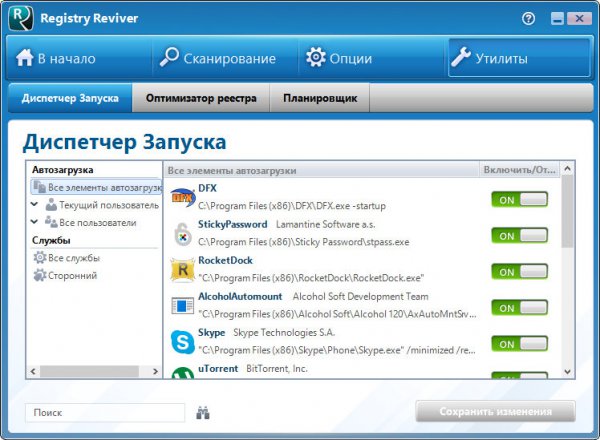This screenshot has height=440, width=600.
Task: Click the uTorrent entry name
Action: (218, 368)
